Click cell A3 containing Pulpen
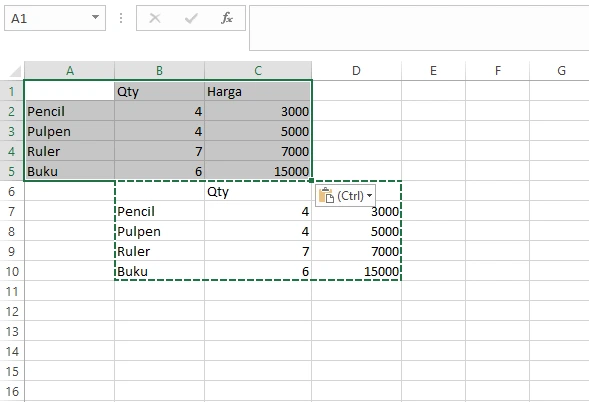The height and width of the screenshot is (402, 589). [69, 131]
